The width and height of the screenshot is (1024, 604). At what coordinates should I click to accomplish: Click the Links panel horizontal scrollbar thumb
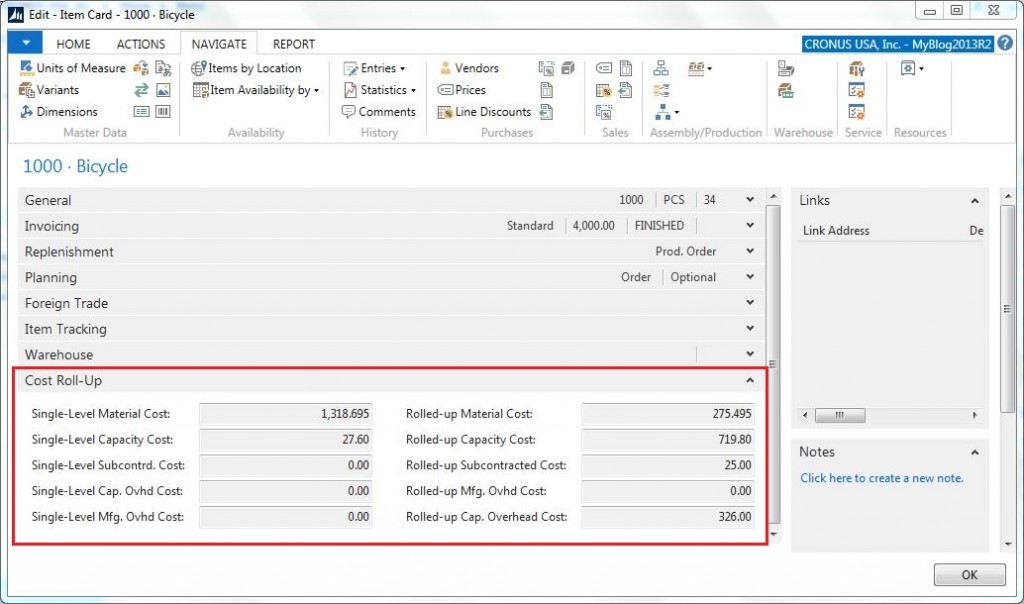coord(840,415)
